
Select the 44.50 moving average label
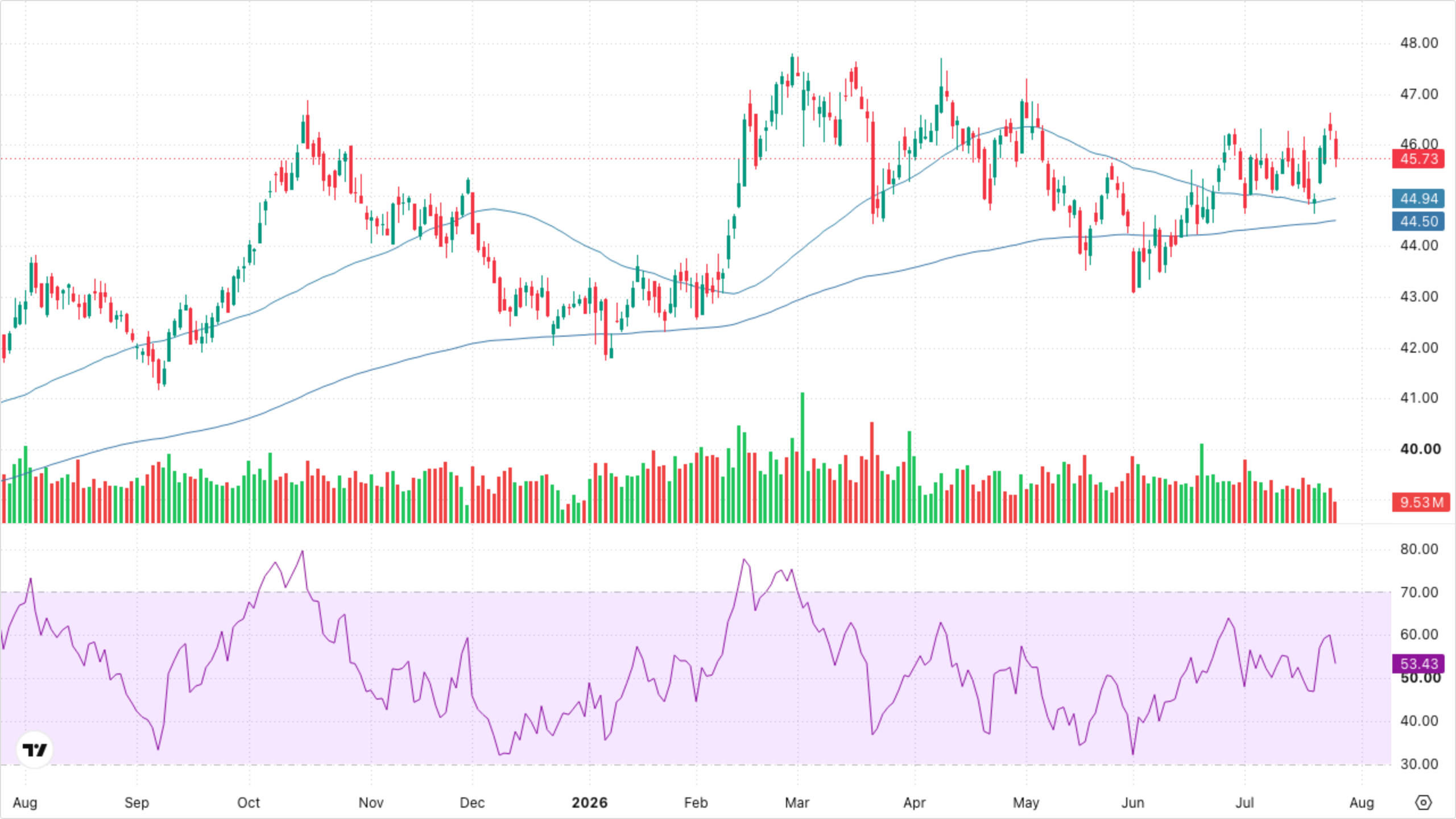tap(1418, 221)
